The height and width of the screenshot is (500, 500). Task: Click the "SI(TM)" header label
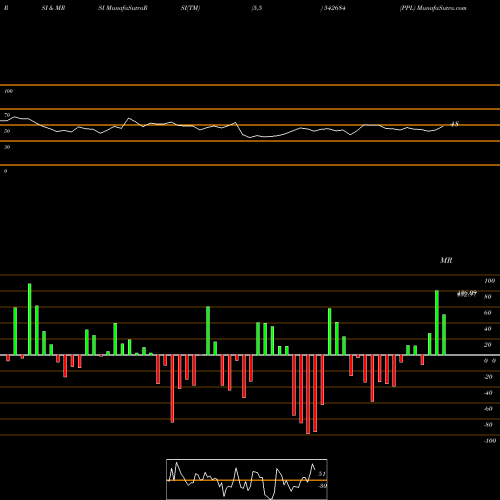(x=190, y=8)
